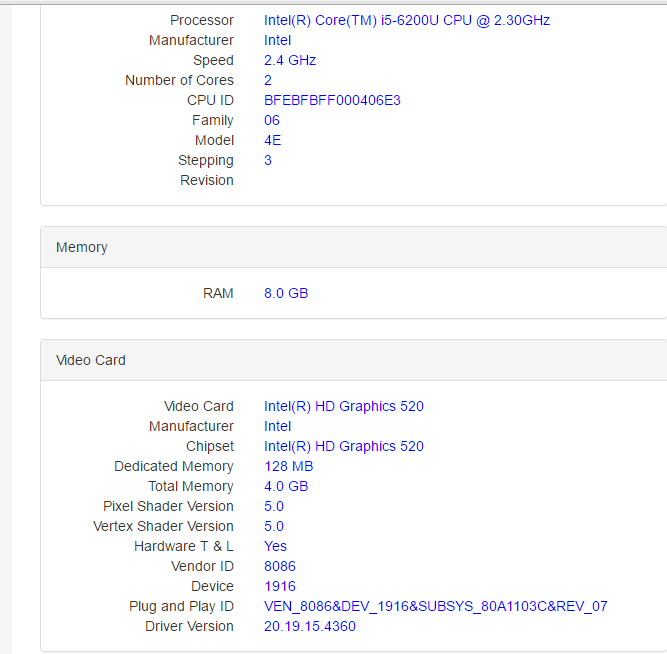
Task: Click the Number of Cores label
Action: [x=179, y=80]
